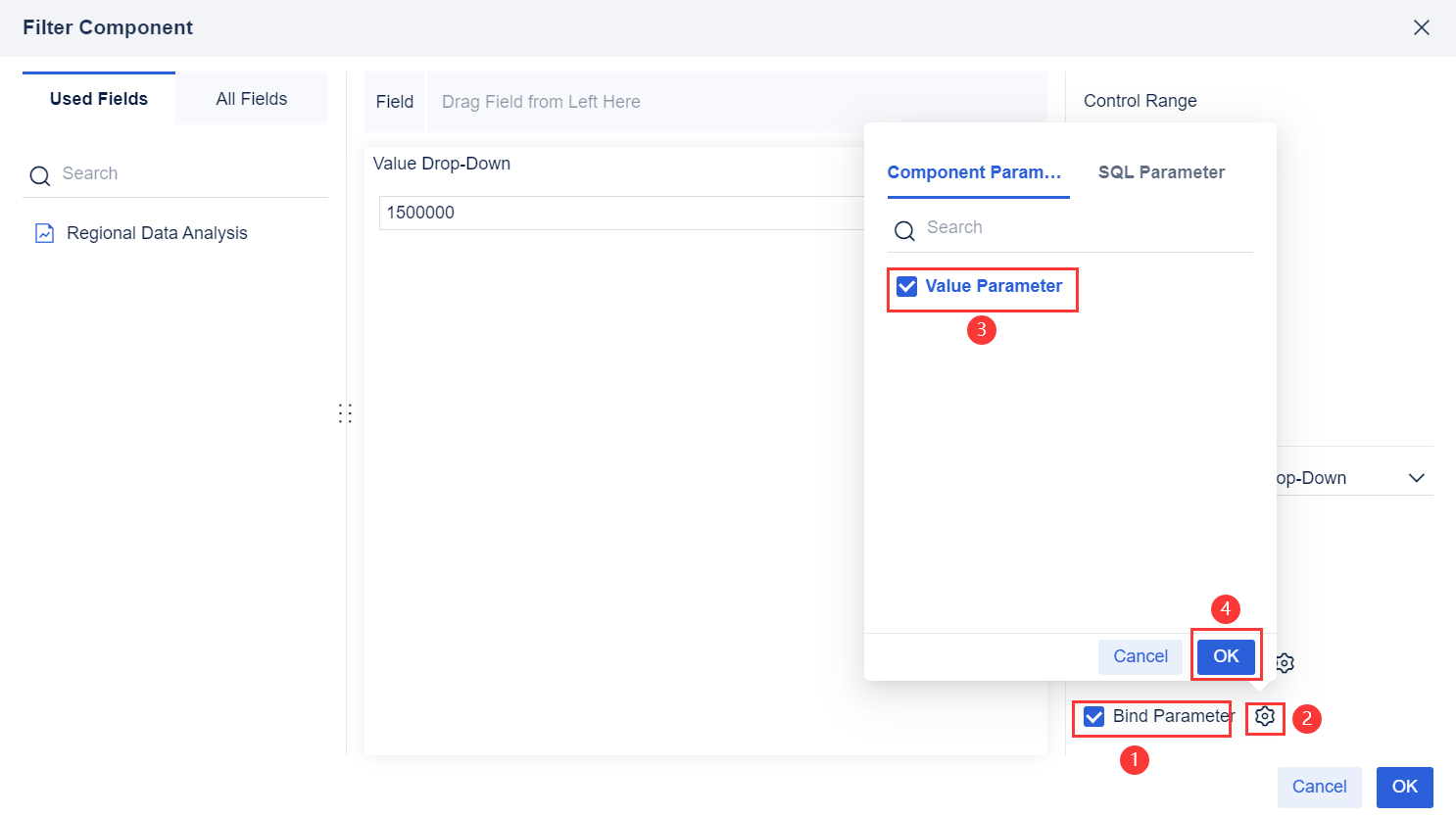1456x816 pixels.
Task: Click the drag handle between the panels
Action: tap(345, 412)
